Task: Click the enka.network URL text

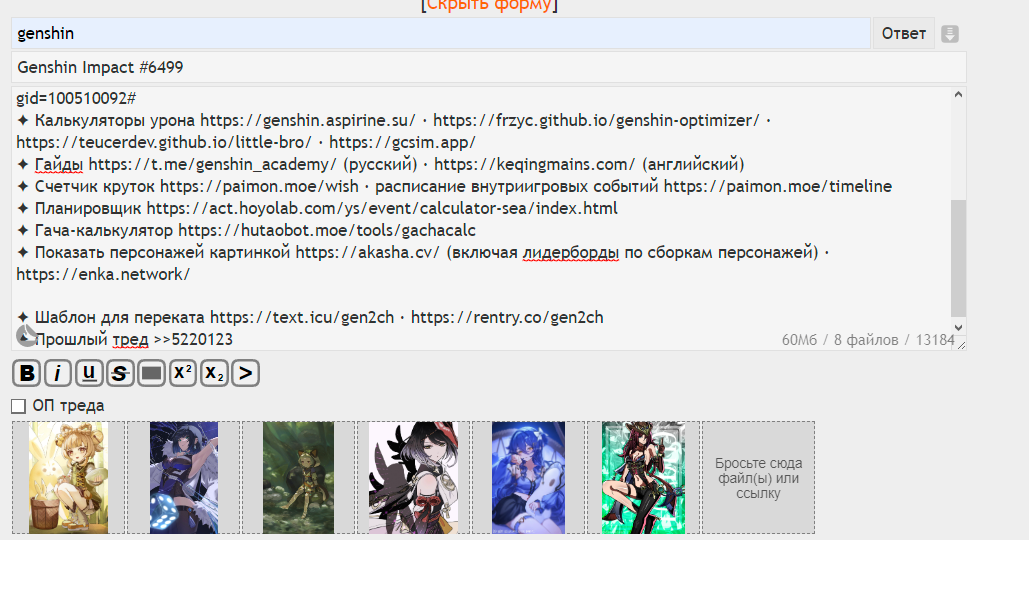Action: [x=103, y=274]
